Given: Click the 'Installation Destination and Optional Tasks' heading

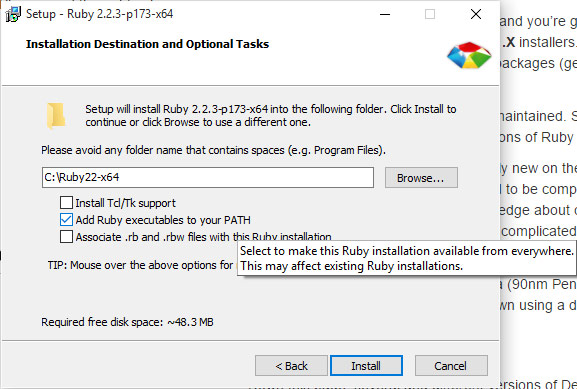Looking at the screenshot, I should point(147,44).
